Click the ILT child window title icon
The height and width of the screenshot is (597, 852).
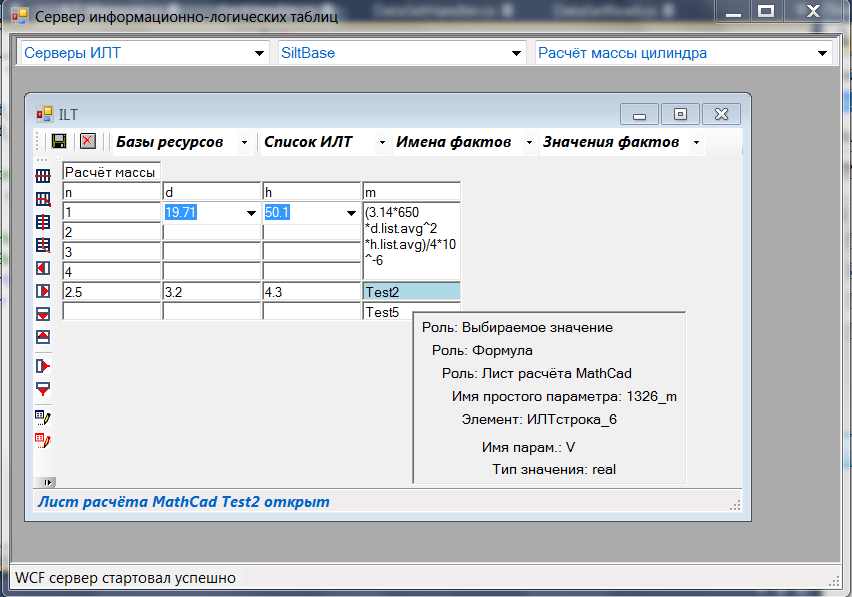[44, 114]
